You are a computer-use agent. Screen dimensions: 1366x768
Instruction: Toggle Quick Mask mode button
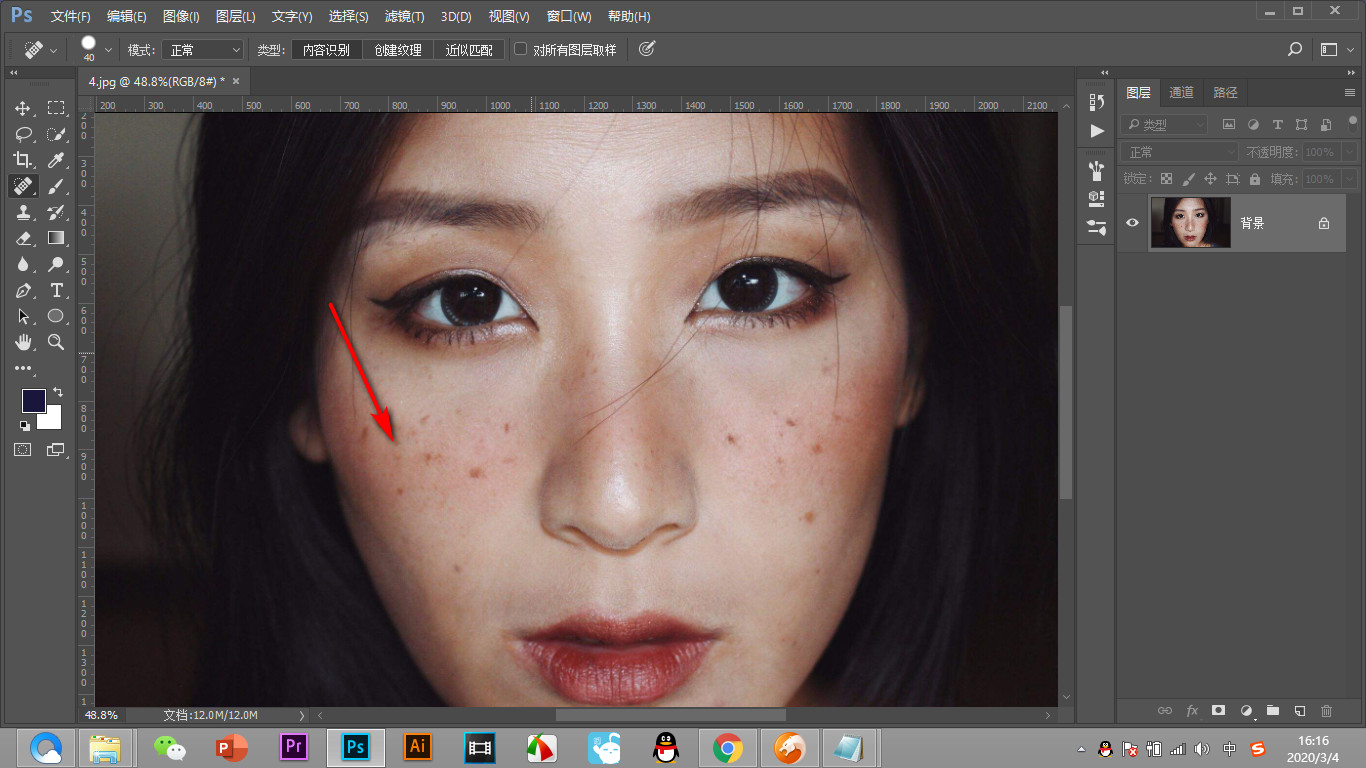[23, 450]
